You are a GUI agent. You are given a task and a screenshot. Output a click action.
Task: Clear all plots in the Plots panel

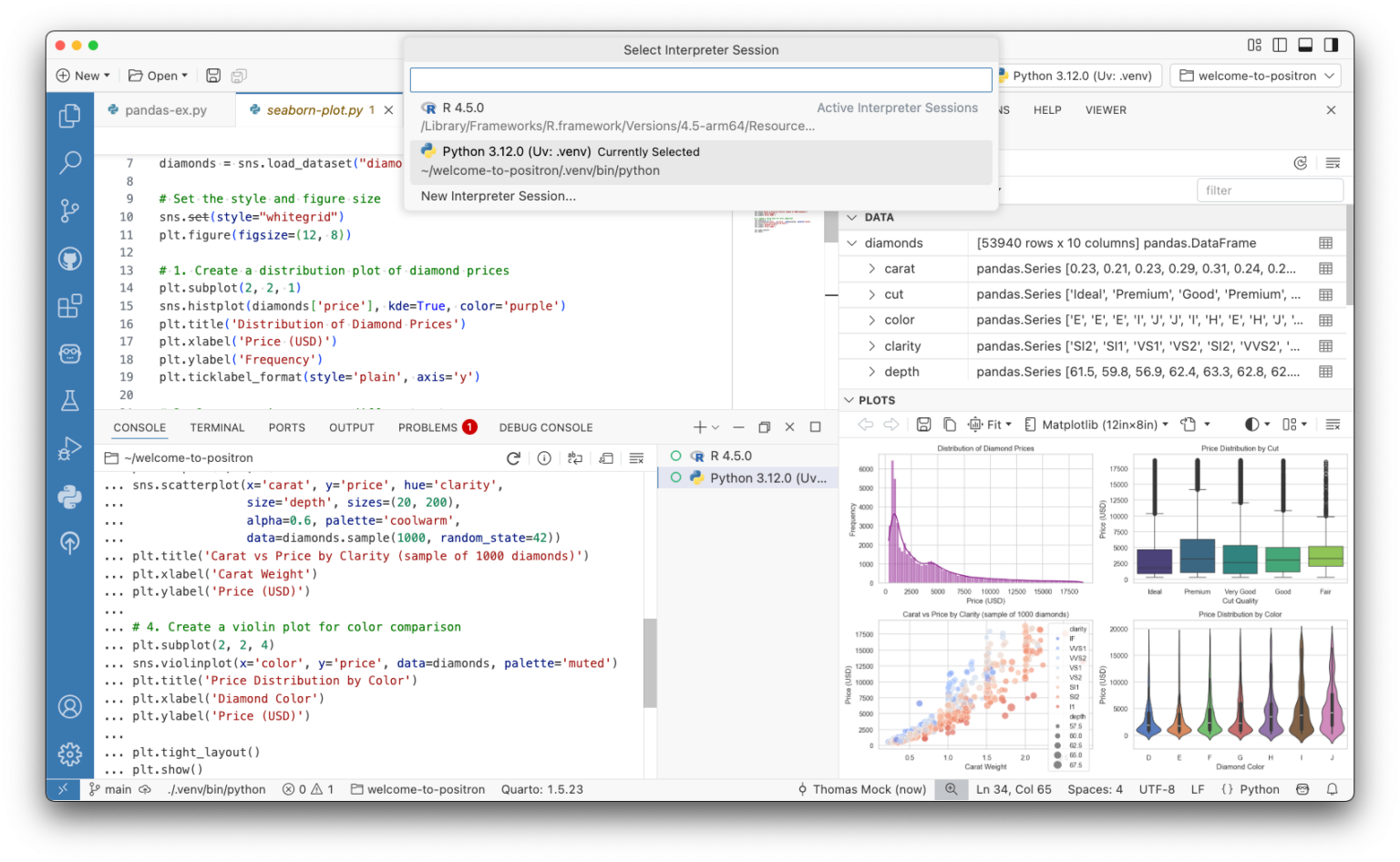pos(1333,424)
